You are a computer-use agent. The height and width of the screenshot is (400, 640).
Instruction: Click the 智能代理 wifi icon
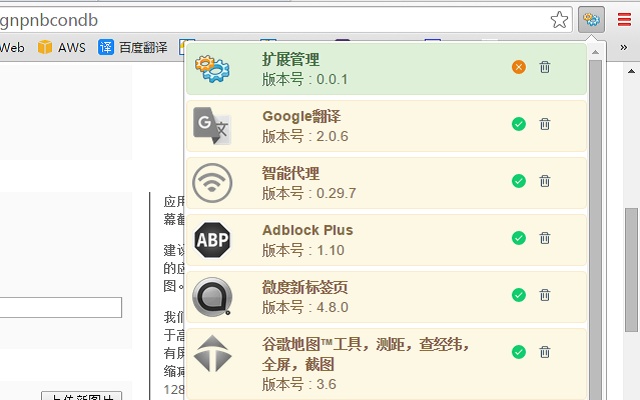(x=212, y=183)
